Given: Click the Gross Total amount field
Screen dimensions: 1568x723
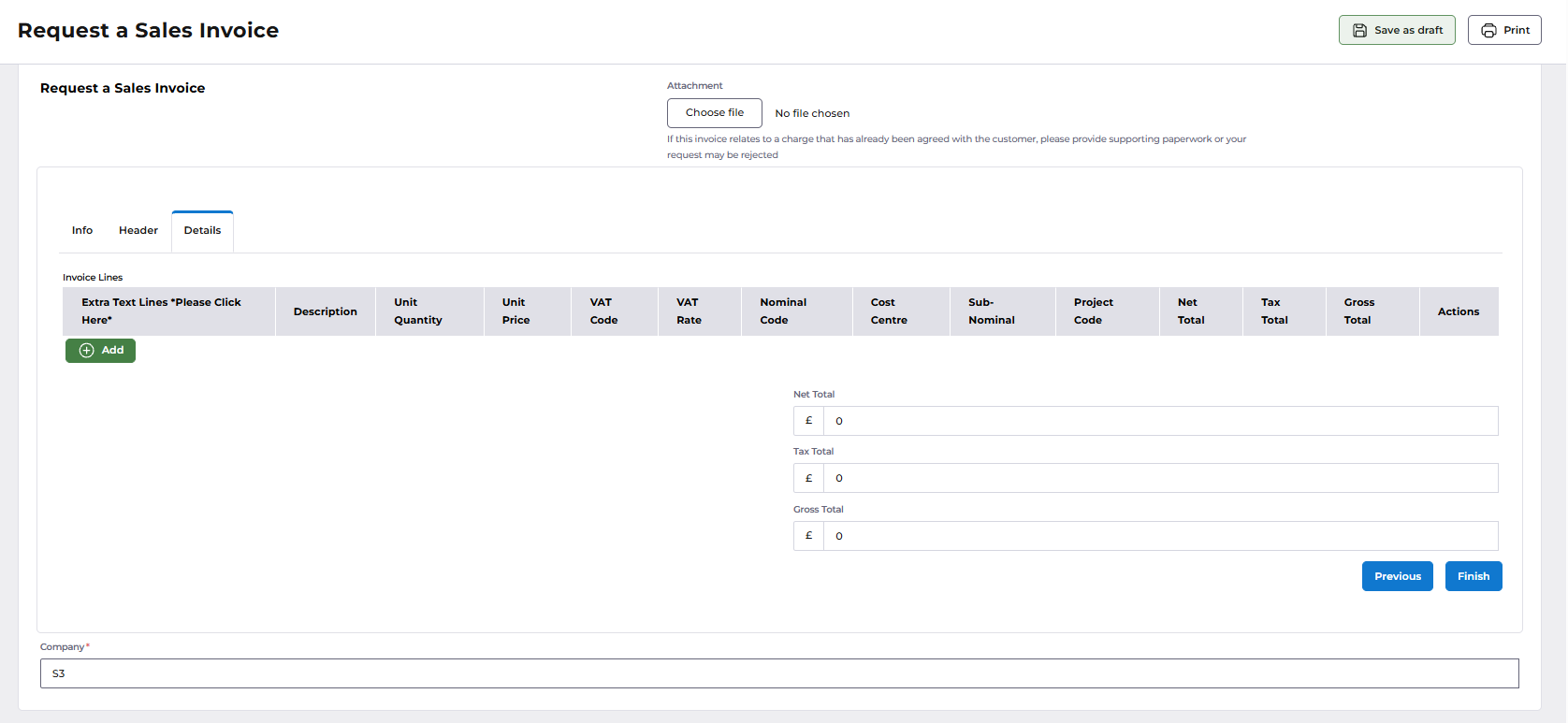Looking at the screenshot, I should click(1161, 536).
